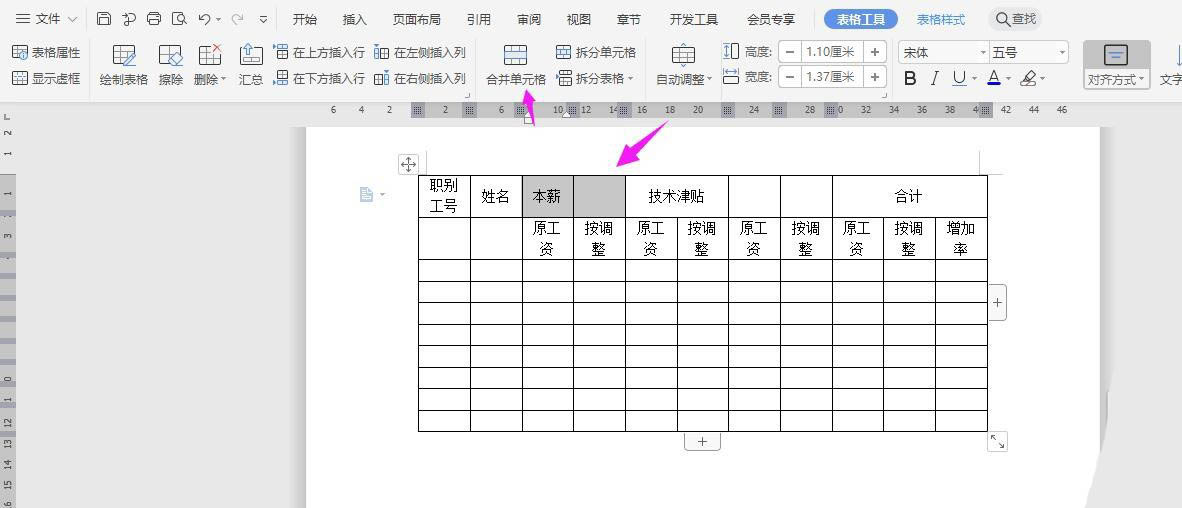Increase row height with plus button
The image size is (1182, 508).
click(x=874, y=52)
